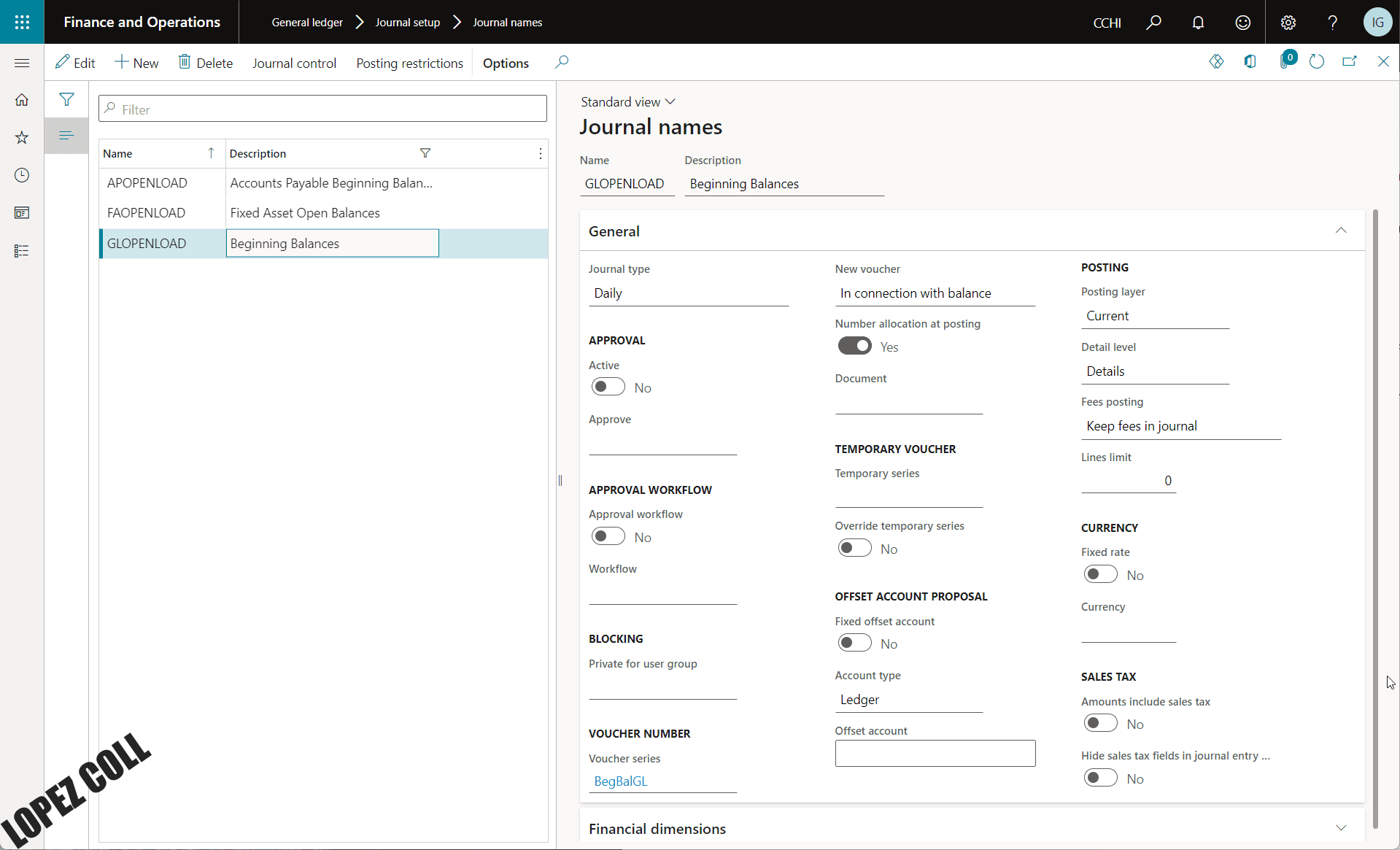Open the Options menu tab
Image resolution: width=1400 pixels, height=850 pixels.
coord(506,63)
